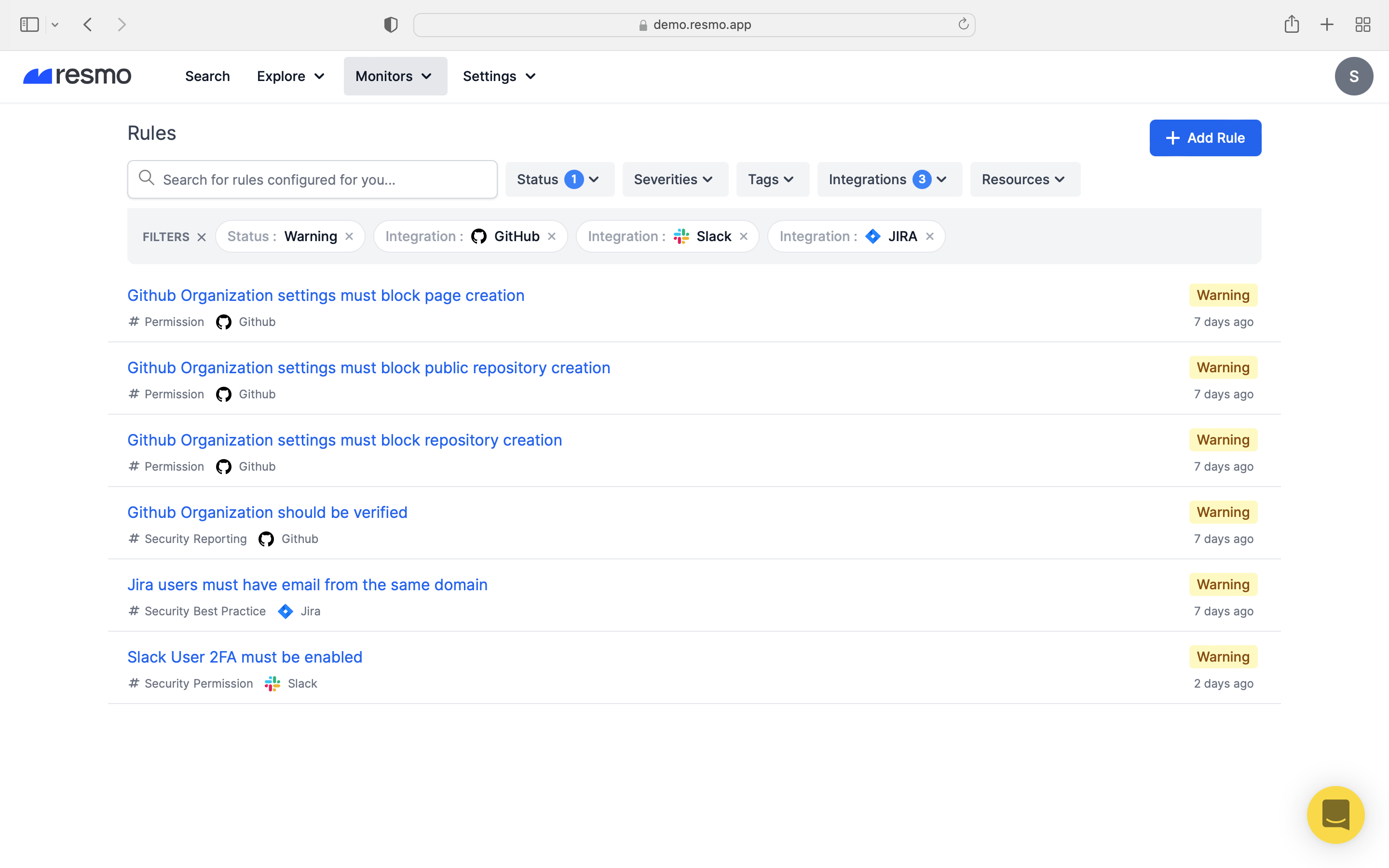This screenshot has width=1389, height=868.
Task: Click Permission tag on page creation rule
Action: (166, 322)
